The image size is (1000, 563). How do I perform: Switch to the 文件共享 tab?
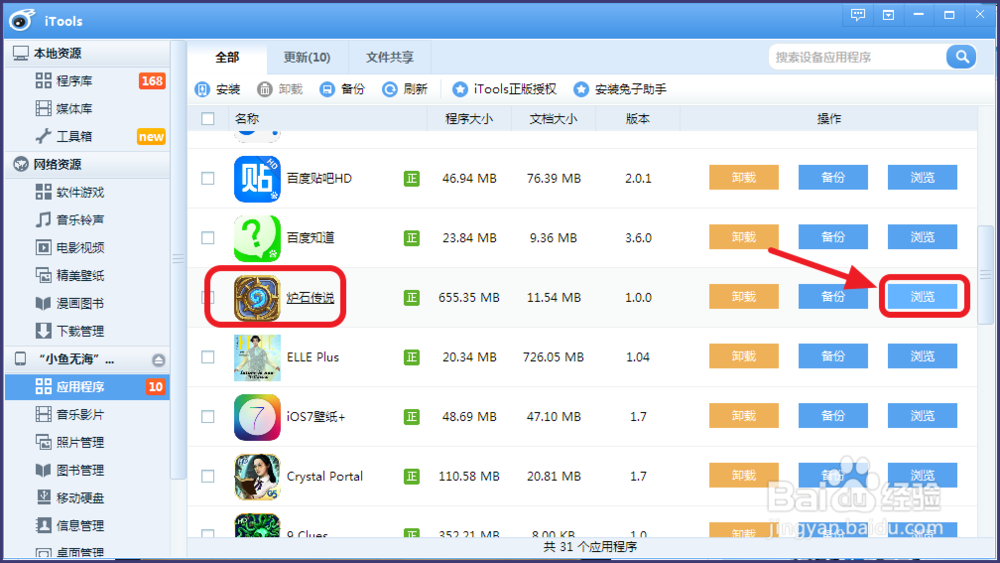point(390,57)
